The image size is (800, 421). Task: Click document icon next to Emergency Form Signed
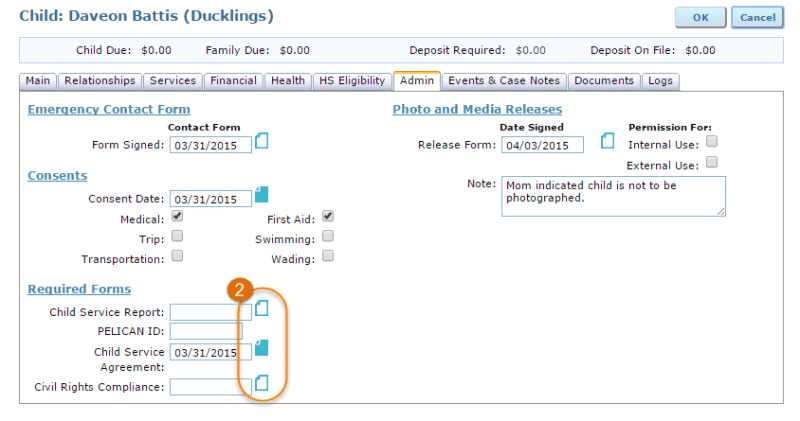coord(262,141)
